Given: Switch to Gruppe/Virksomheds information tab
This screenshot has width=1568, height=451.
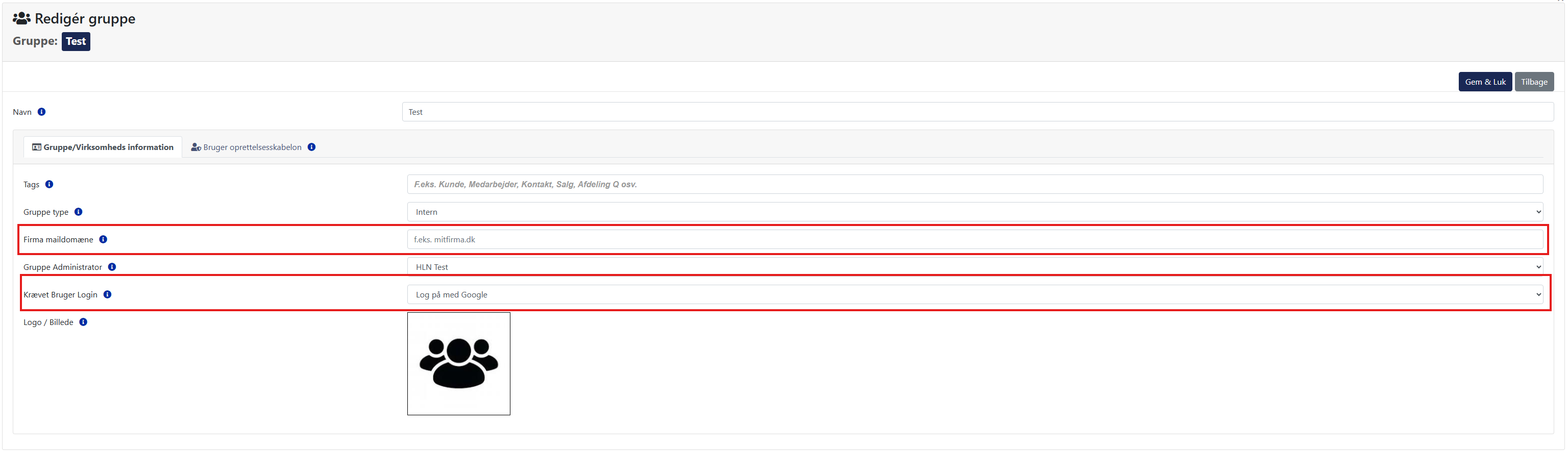Looking at the screenshot, I should coord(103,147).
